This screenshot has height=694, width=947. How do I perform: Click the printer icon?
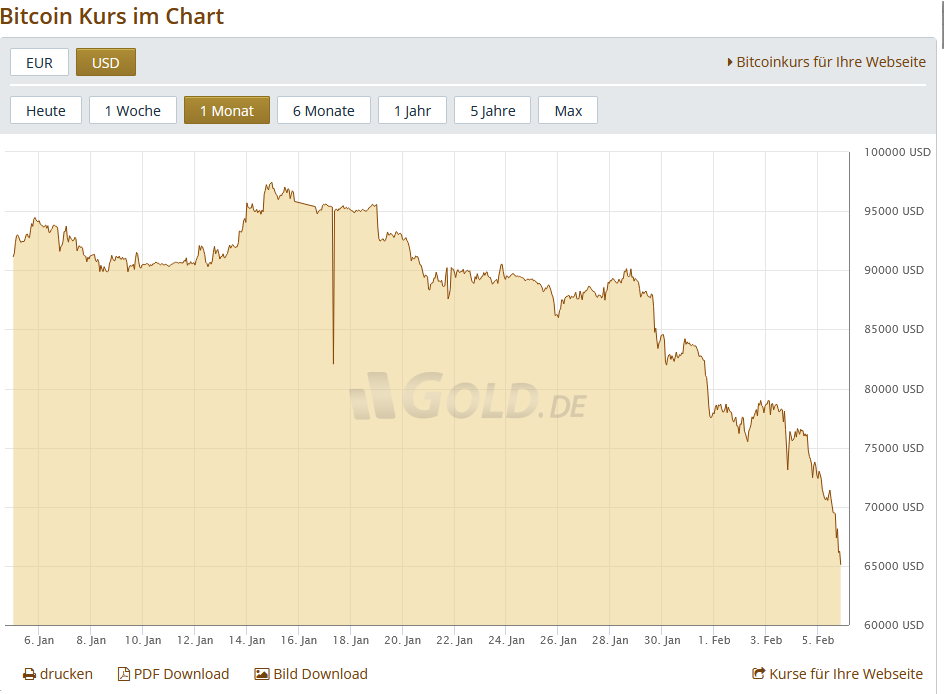pos(29,674)
